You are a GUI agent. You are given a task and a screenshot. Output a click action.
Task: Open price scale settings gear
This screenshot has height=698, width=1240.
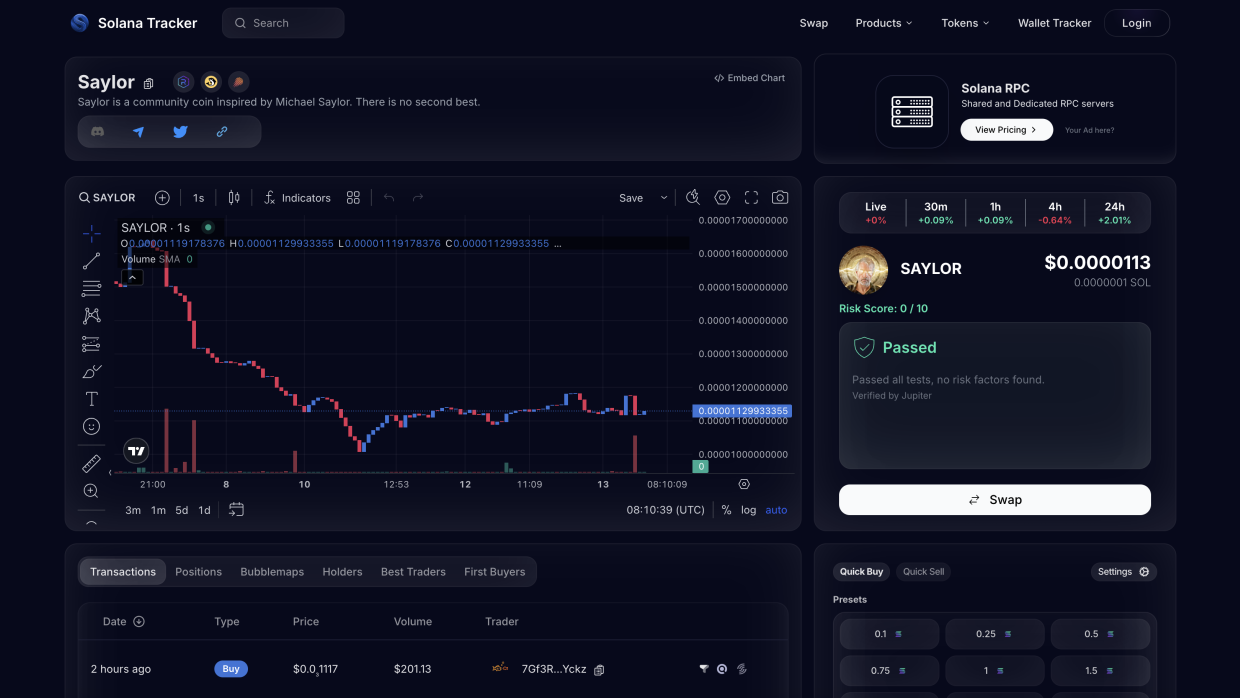(744, 484)
